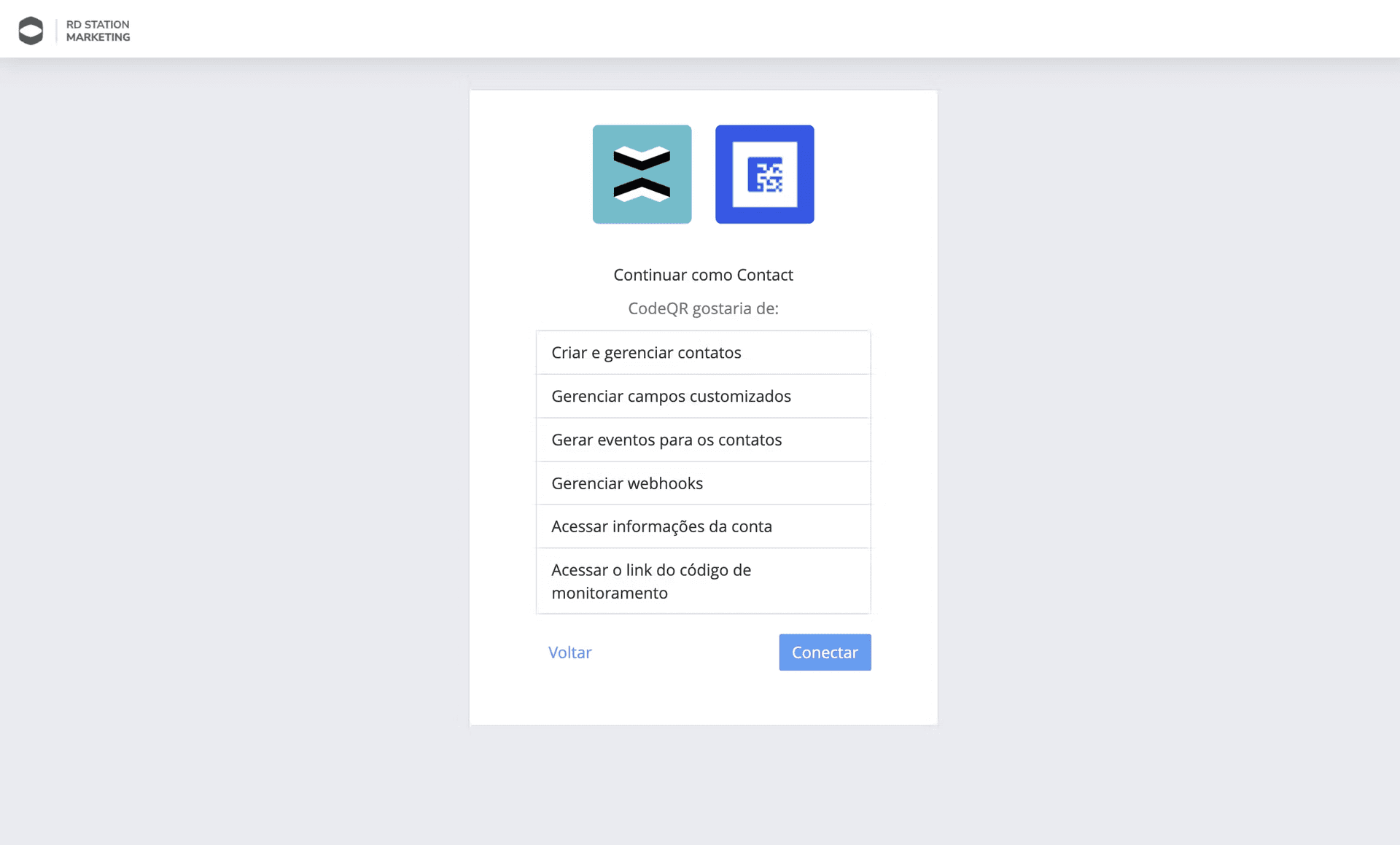Expand 'Gerar eventos para os contatos' entry

(x=702, y=440)
